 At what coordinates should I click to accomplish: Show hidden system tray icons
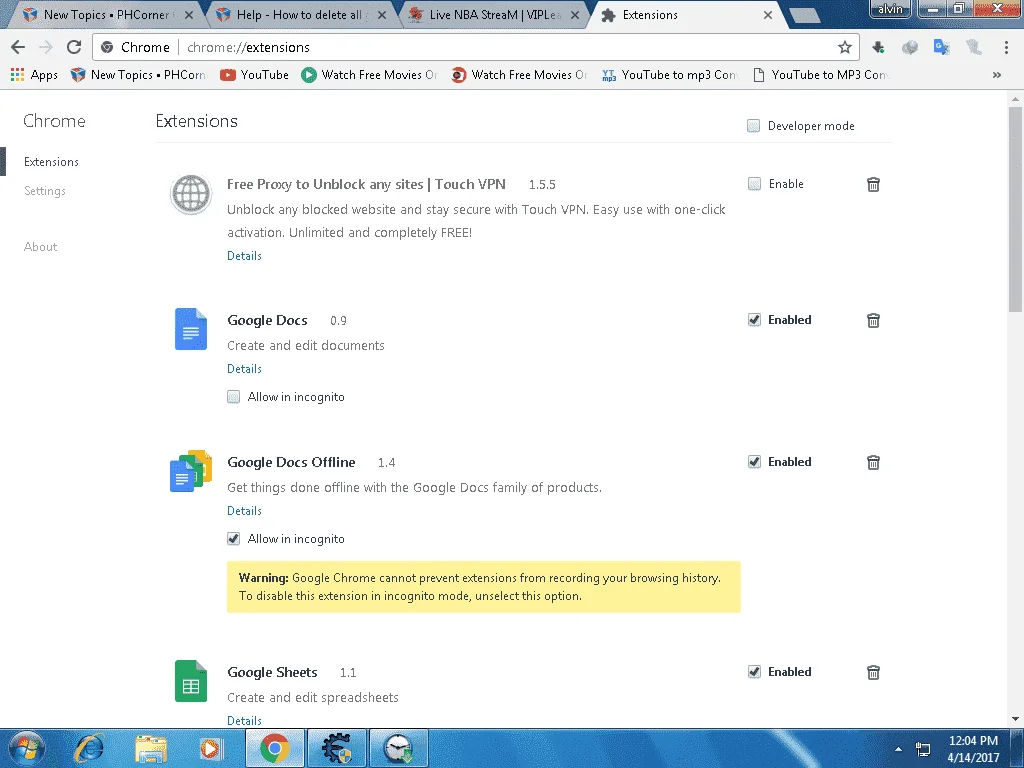point(899,749)
